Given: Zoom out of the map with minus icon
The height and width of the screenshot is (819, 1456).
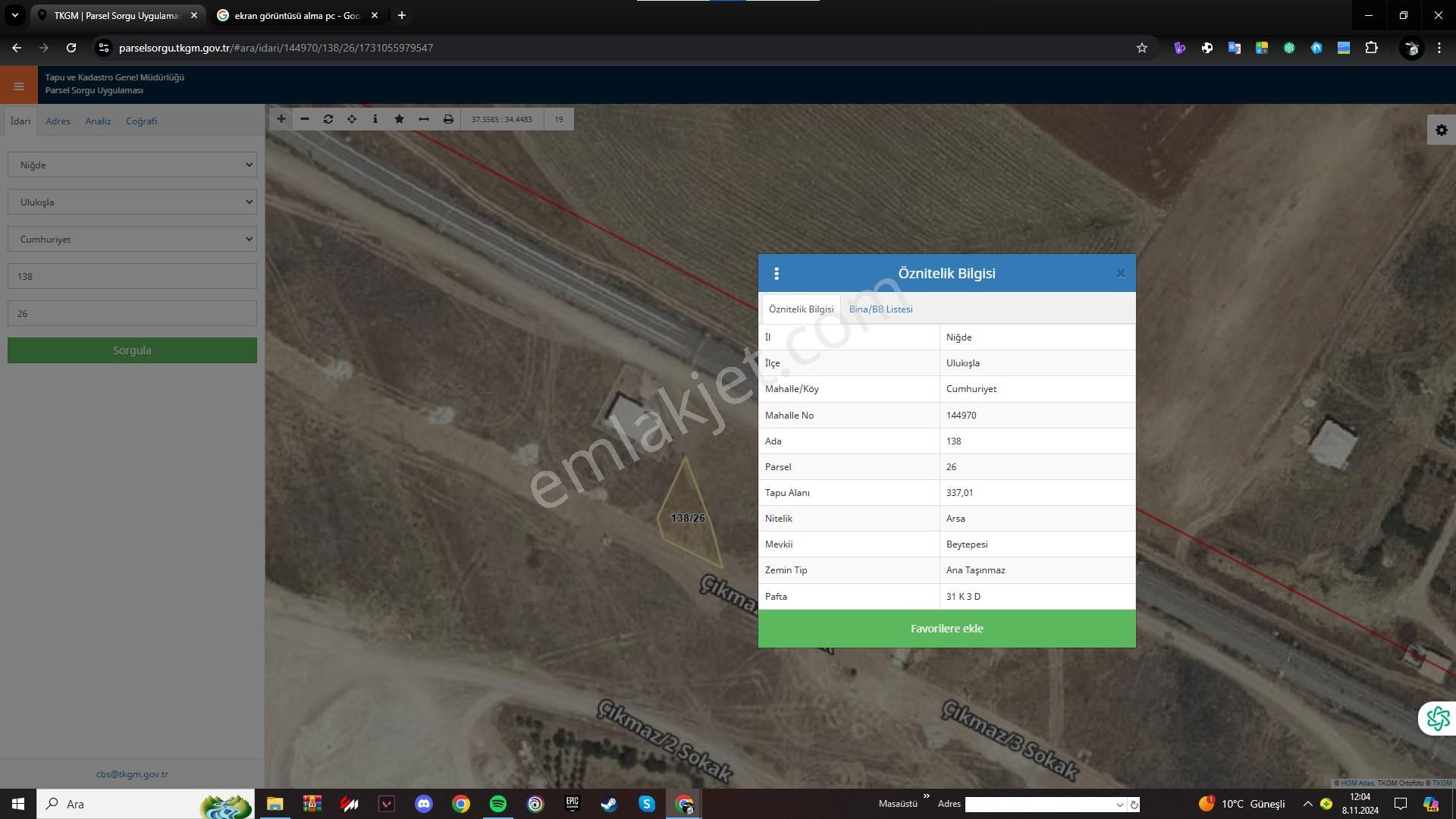Looking at the screenshot, I should tap(305, 119).
